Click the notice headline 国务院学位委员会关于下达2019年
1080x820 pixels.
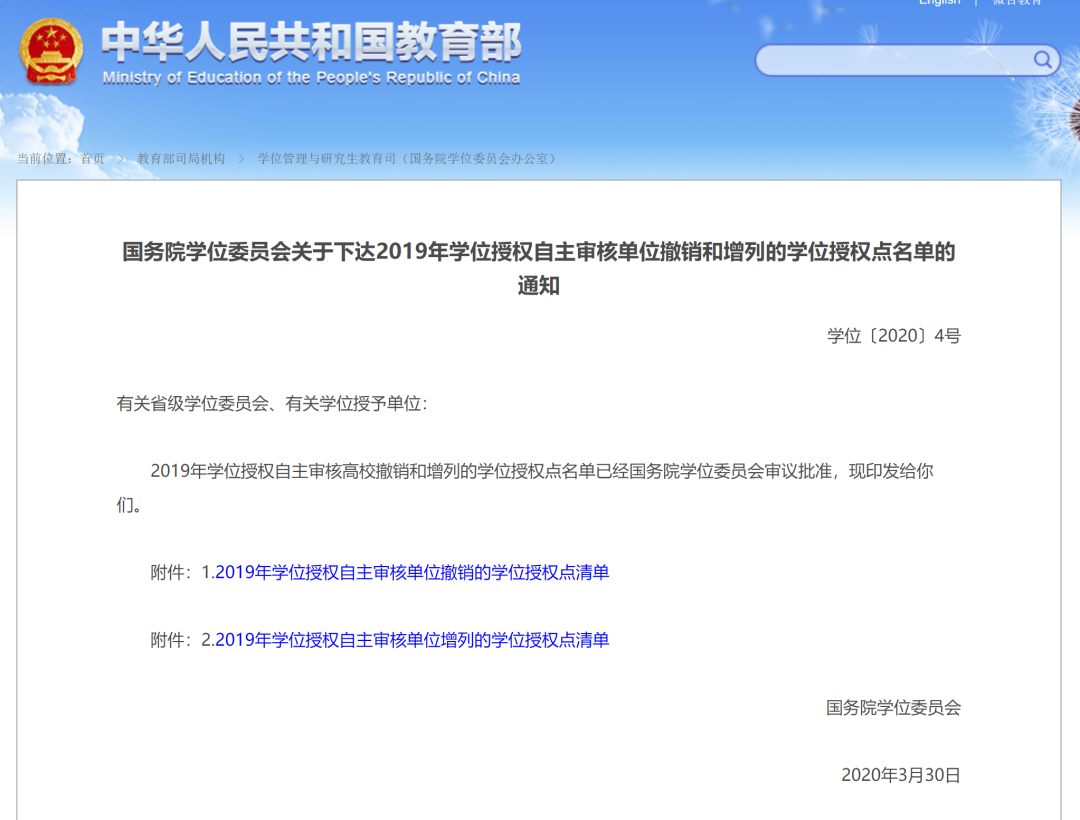click(x=539, y=253)
